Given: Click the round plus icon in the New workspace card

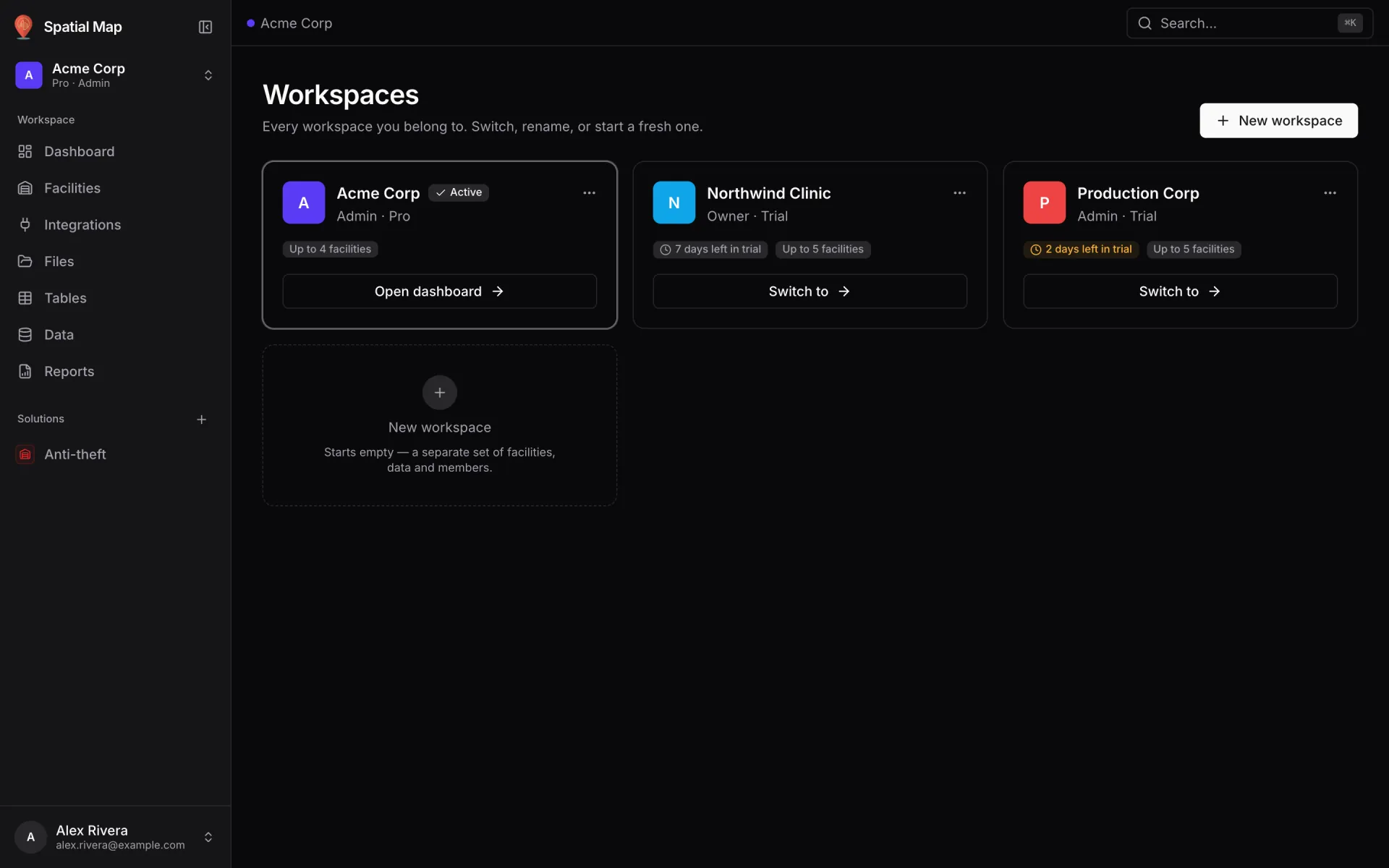Looking at the screenshot, I should [440, 393].
